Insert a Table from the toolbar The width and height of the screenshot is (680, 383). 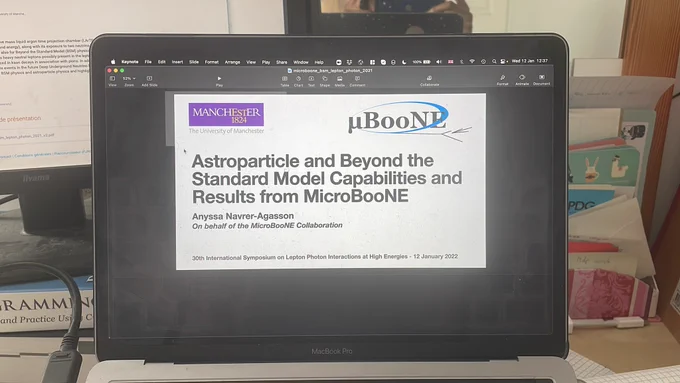tap(284, 81)
